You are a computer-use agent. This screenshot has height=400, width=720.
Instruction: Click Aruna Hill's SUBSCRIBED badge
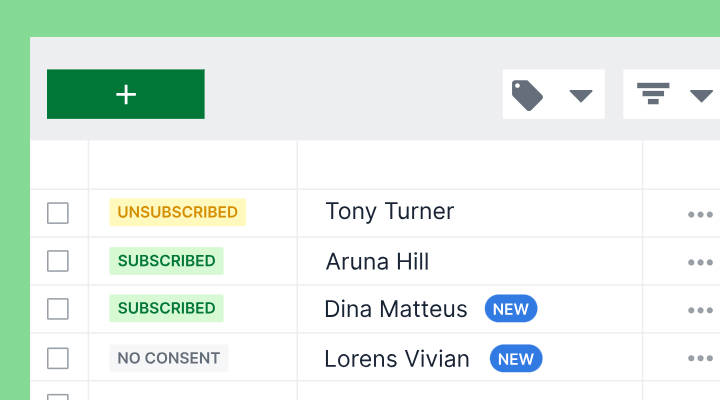166,261
